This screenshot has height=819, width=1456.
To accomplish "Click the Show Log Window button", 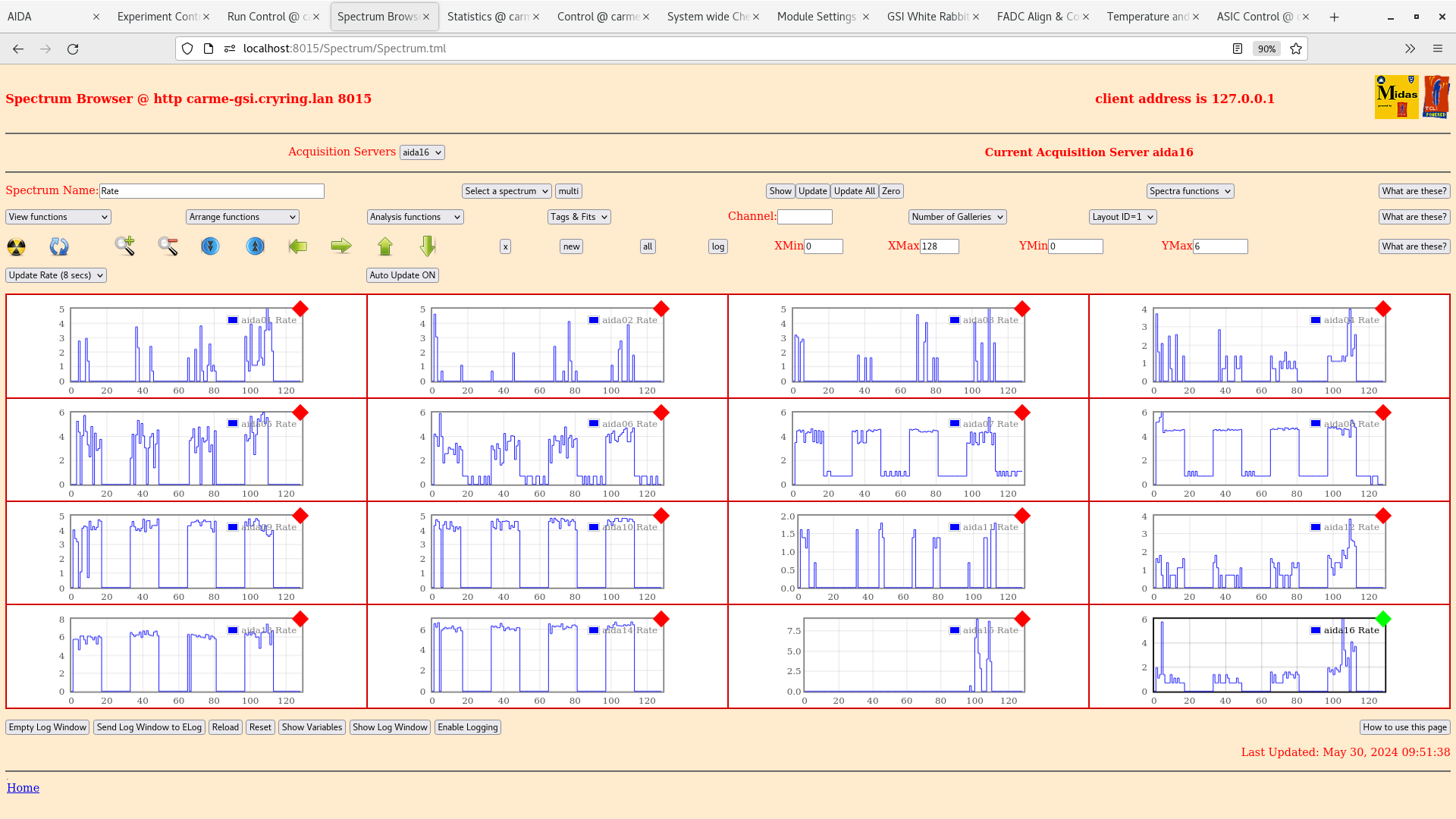I will (x=390, y=727).
